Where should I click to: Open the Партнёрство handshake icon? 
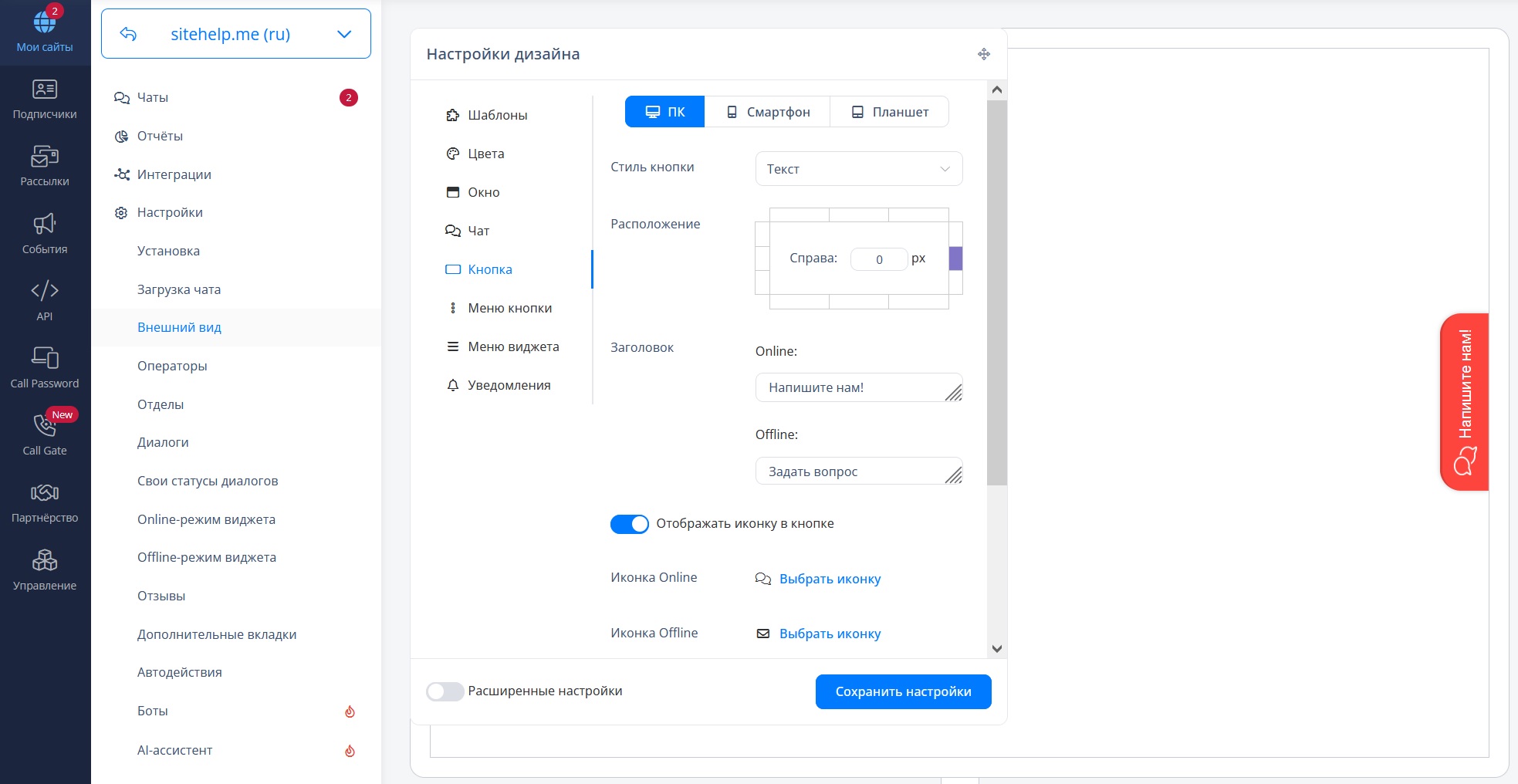click(x=45, y=492)
